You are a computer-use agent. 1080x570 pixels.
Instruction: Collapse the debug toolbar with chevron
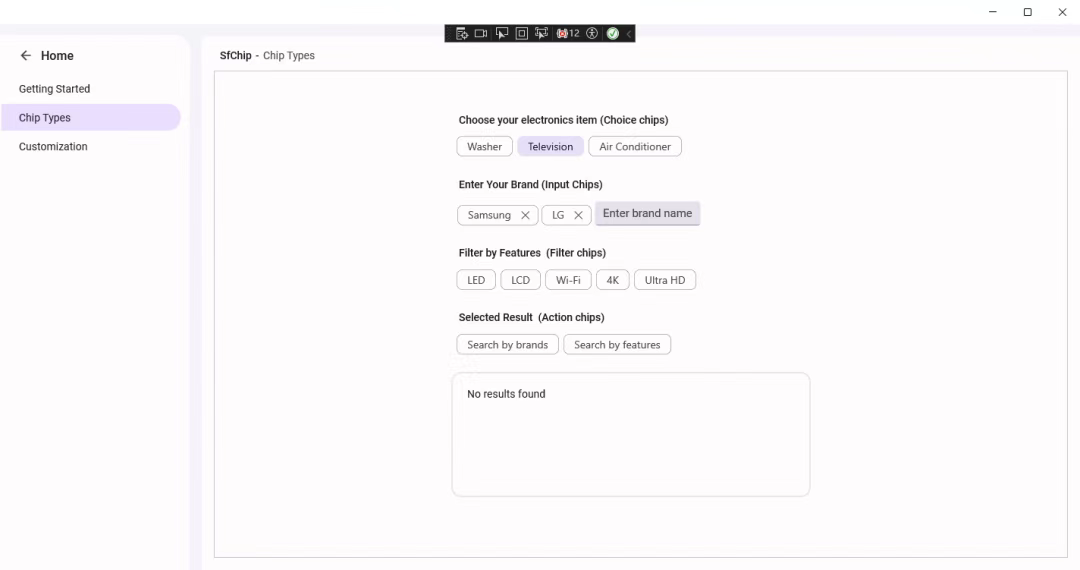[x=629, y=34]
